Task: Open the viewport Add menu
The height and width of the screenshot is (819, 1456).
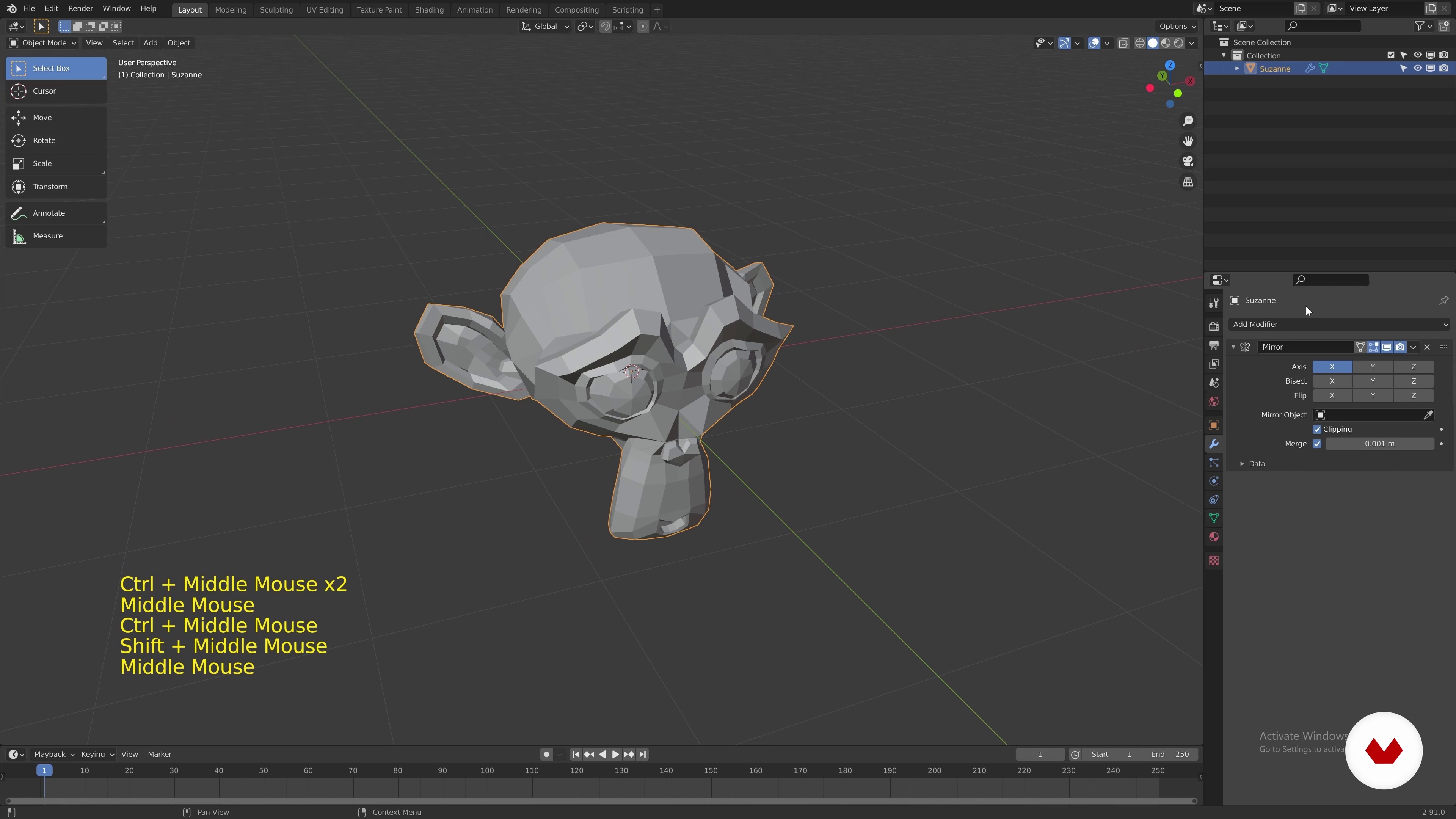Action: click(151, 43)
